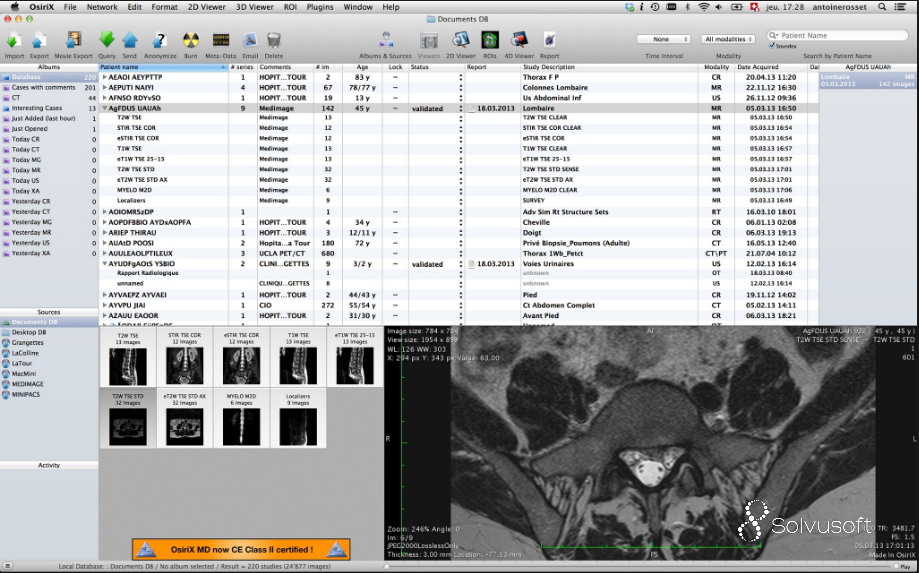Sort by Modality column header
The width and height of the screenshot is (919, 573).
pos(717,67)
